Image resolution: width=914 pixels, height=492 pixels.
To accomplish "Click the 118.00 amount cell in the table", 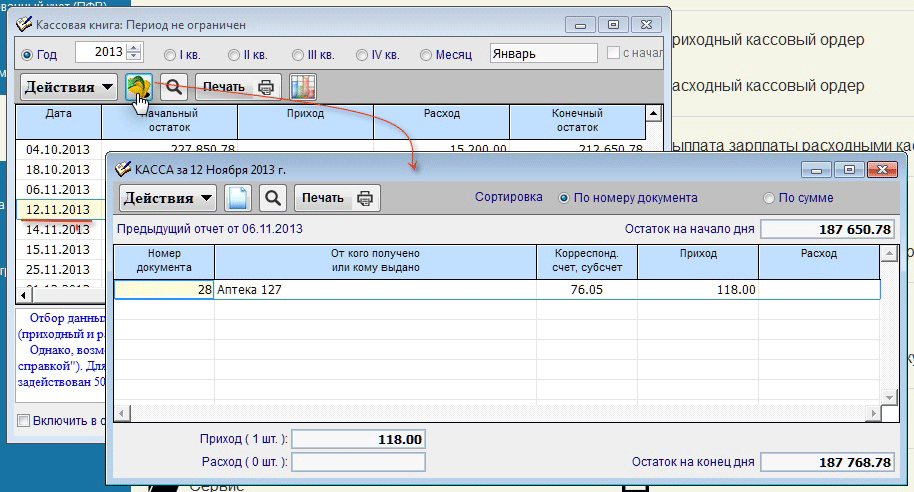I will click(x=698, y=290).
